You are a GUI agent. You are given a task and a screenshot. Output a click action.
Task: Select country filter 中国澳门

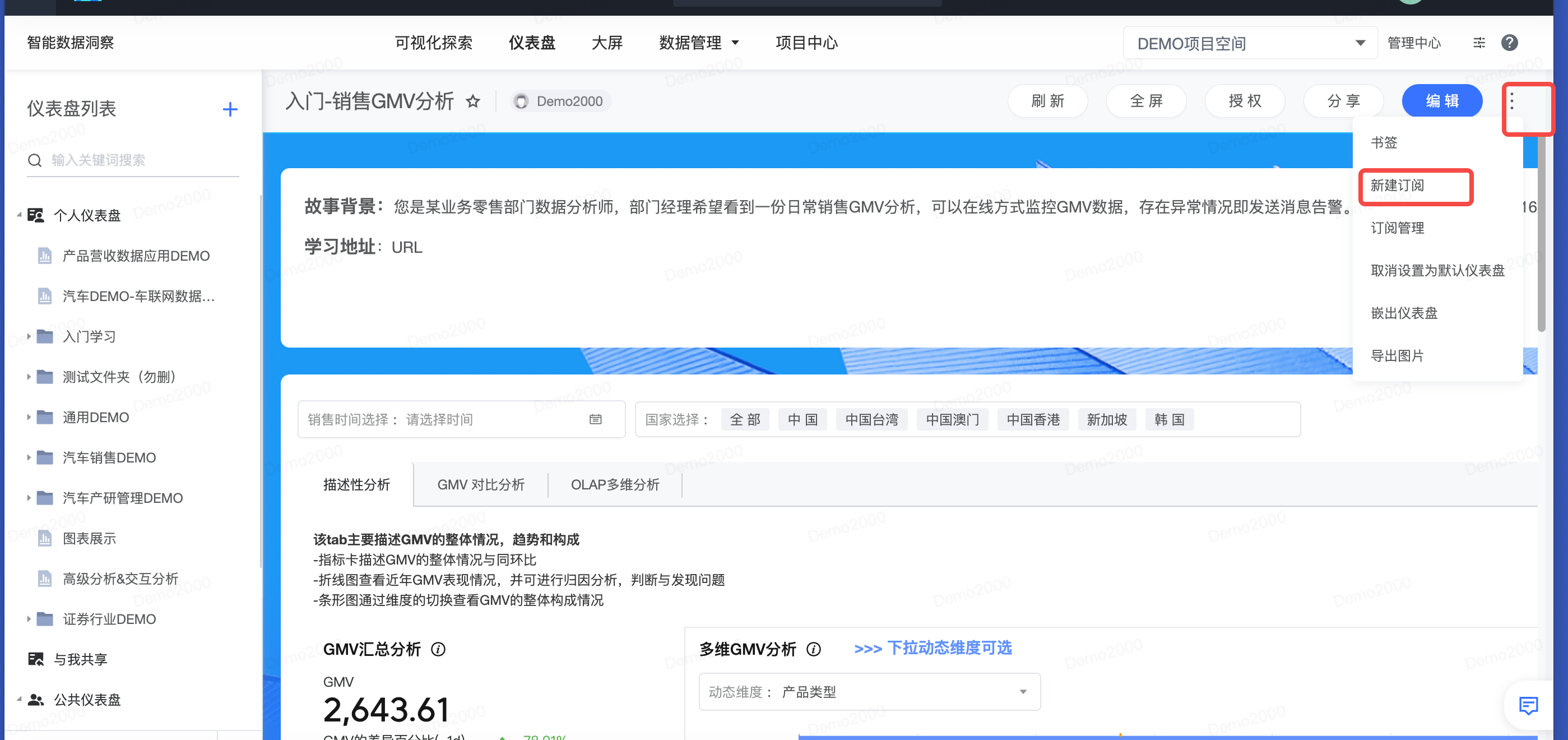[952, 419]
